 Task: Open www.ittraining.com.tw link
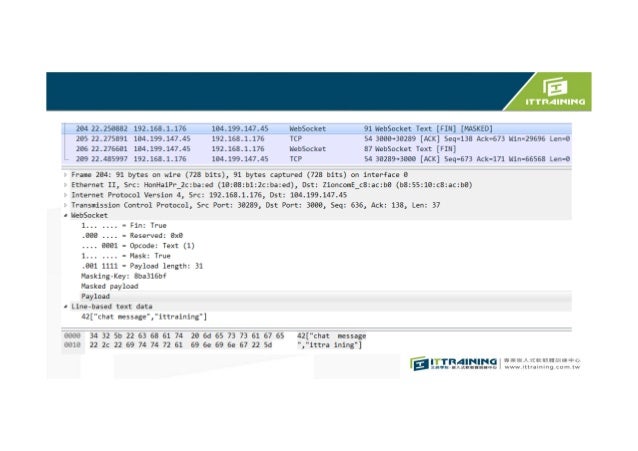[542, 367]
